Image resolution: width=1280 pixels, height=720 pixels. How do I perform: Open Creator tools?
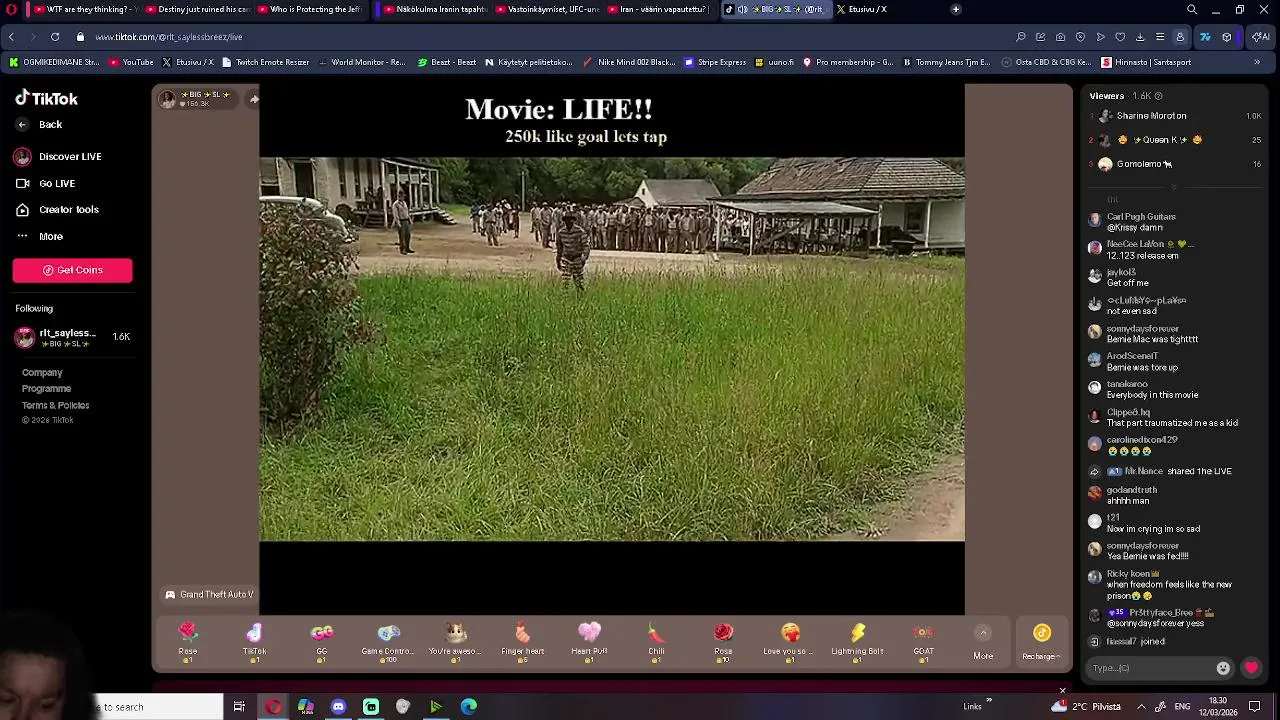[x=57, y=210]
